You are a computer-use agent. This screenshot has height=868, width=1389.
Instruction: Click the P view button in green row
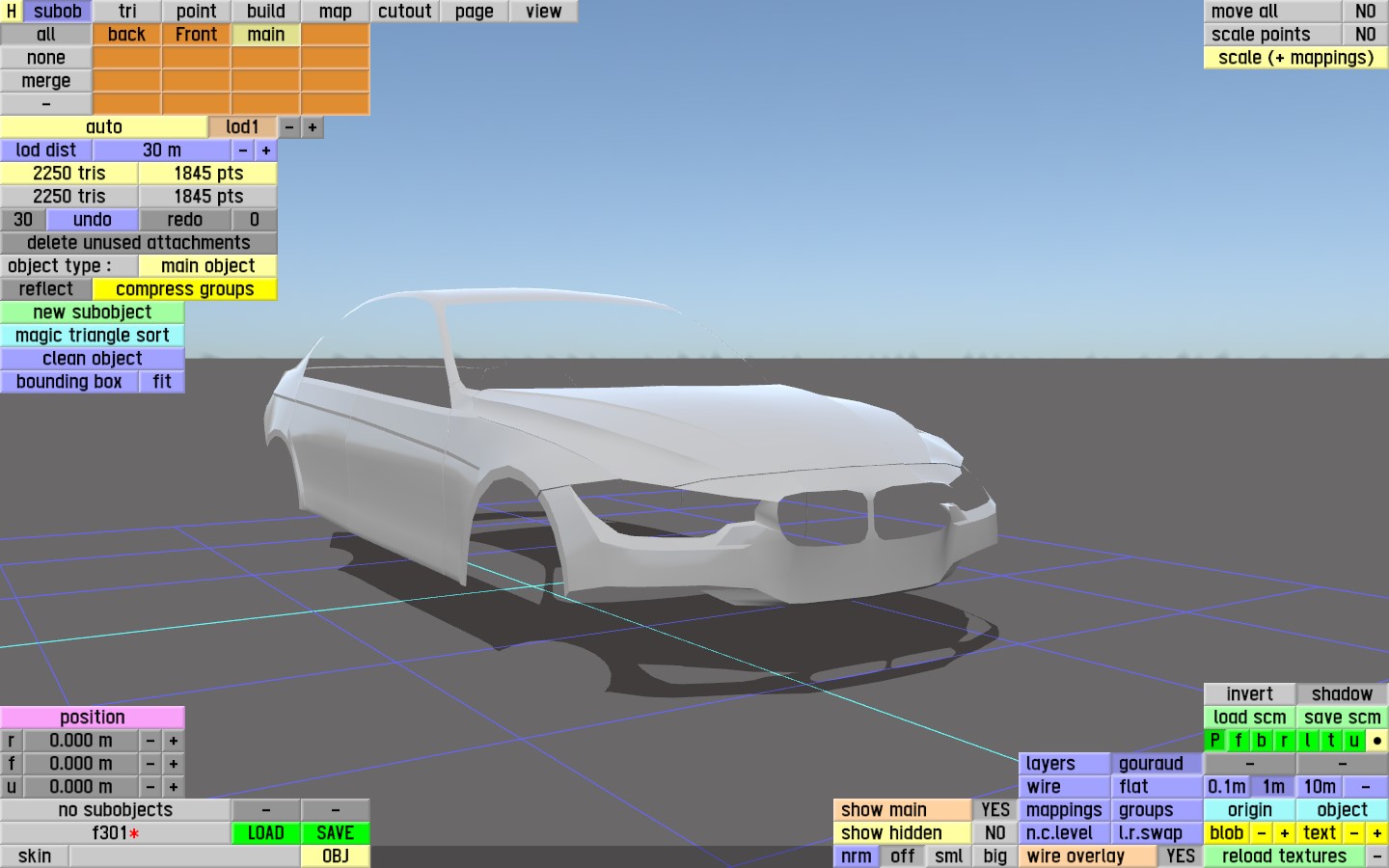tap(1215, 741)
